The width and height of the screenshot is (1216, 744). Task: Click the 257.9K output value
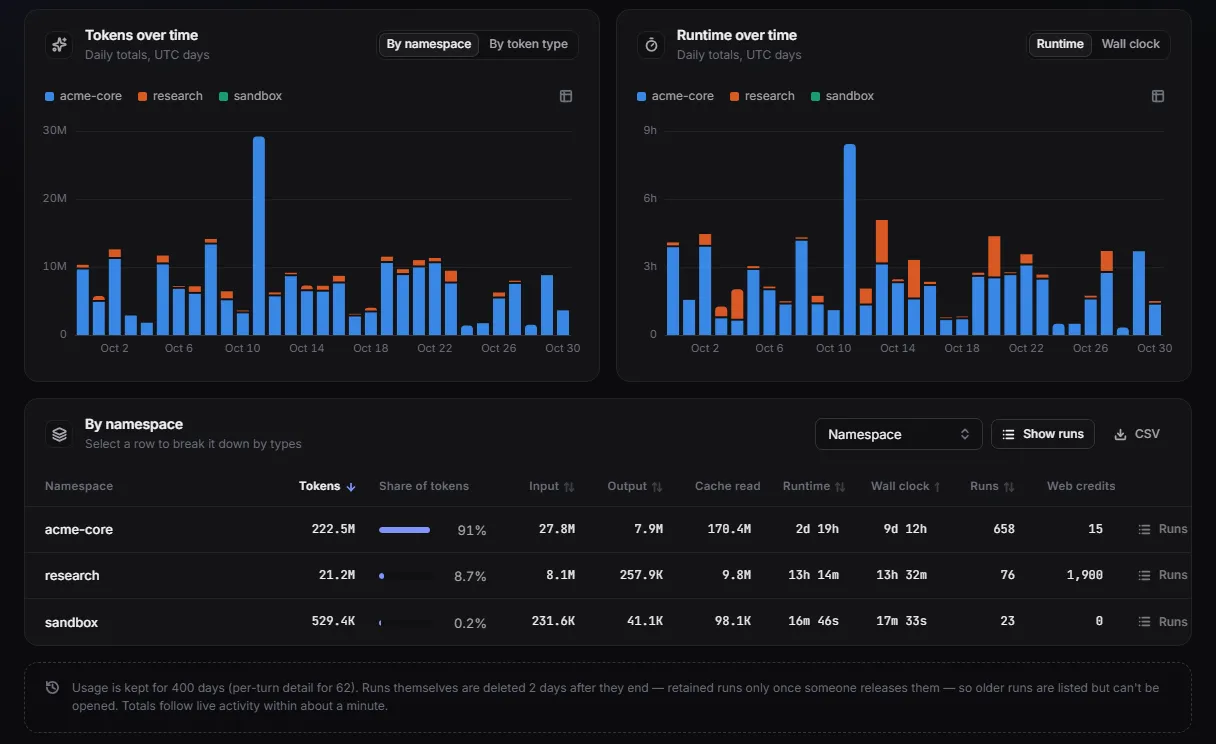click(641, 575)
